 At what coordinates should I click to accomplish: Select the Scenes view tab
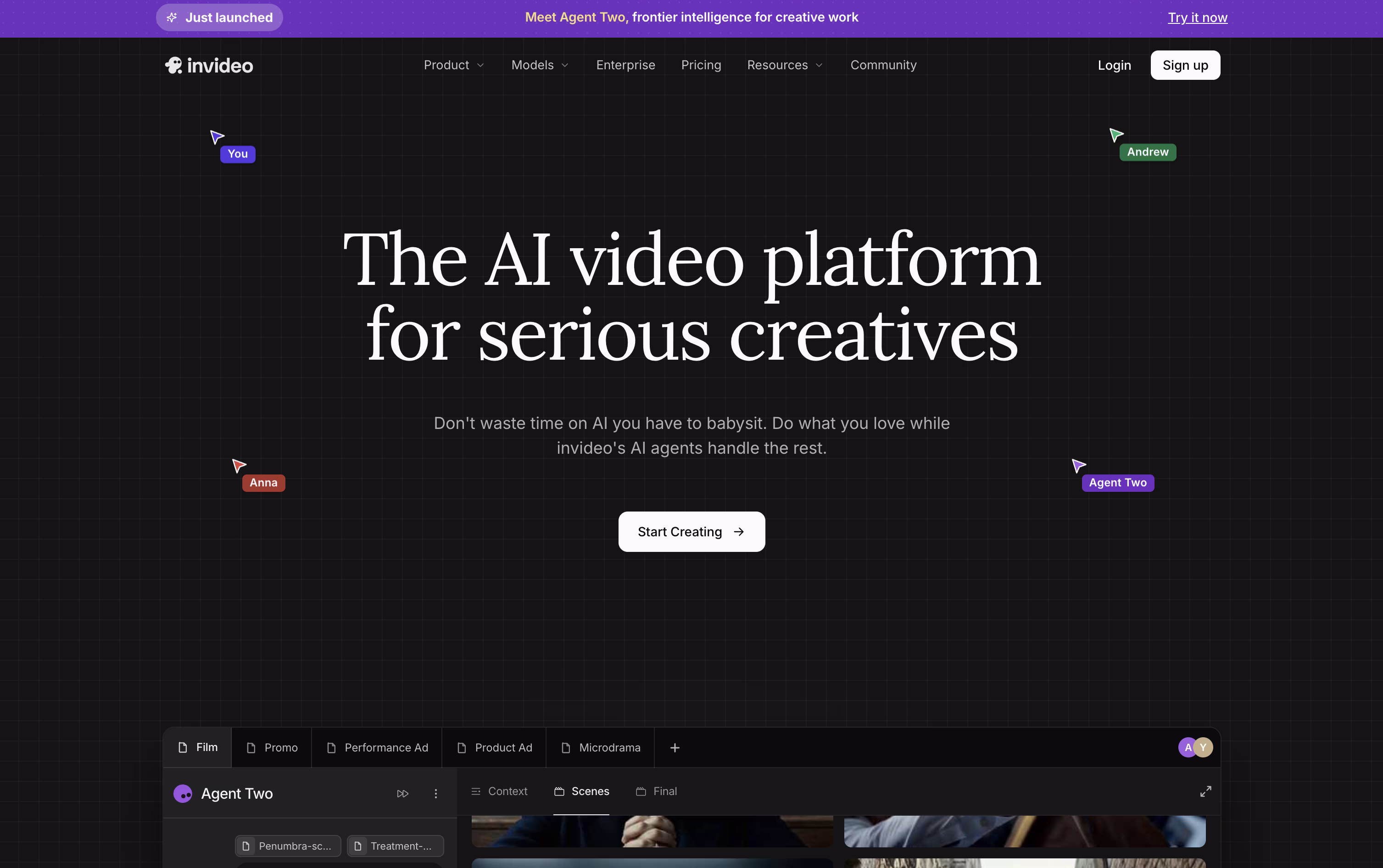[x=581, y=791]
